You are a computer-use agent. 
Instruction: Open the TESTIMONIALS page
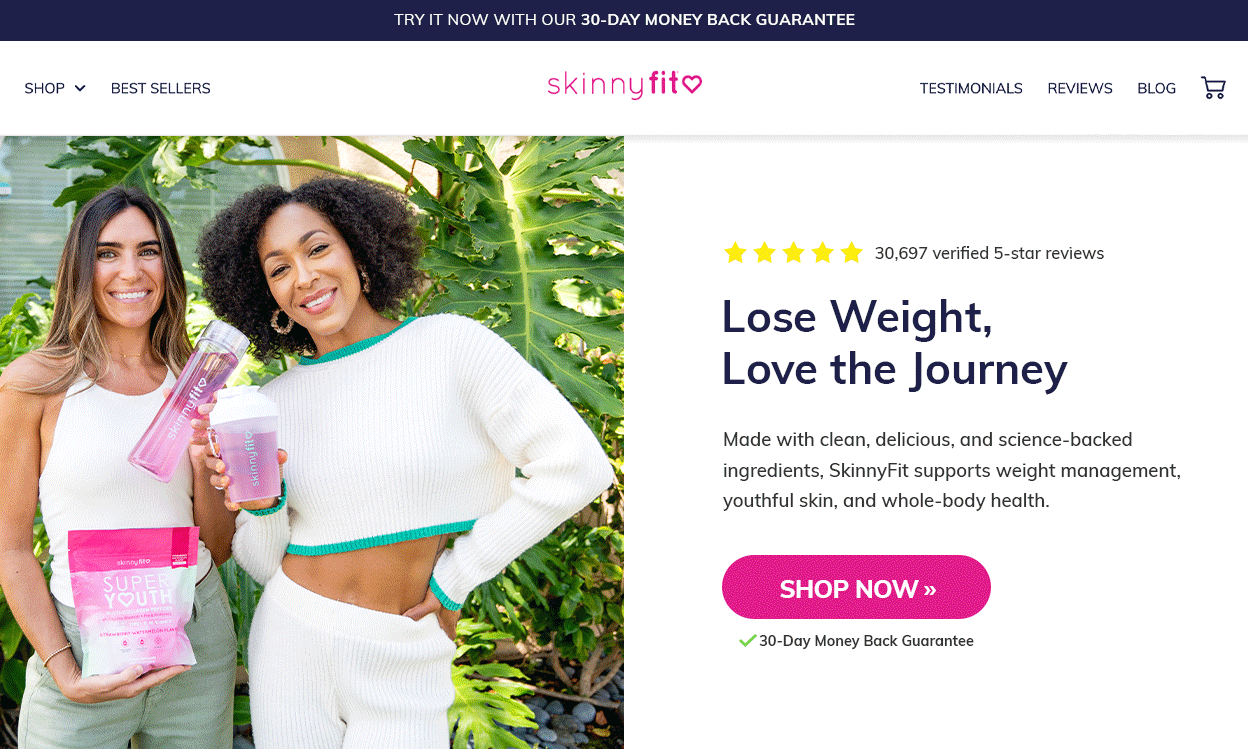point(971,88)
